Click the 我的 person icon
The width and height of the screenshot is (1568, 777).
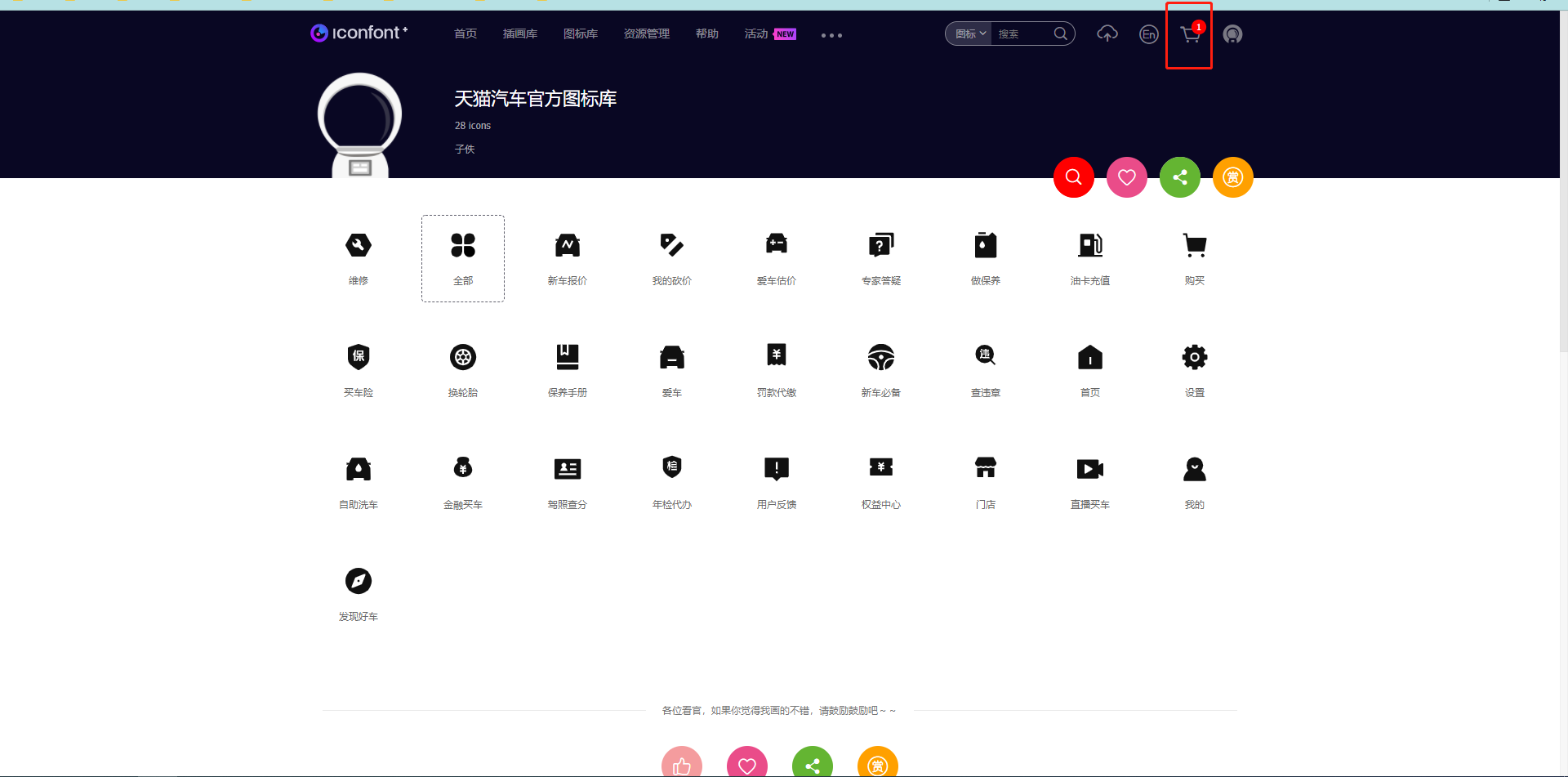tap(1195, 469)
